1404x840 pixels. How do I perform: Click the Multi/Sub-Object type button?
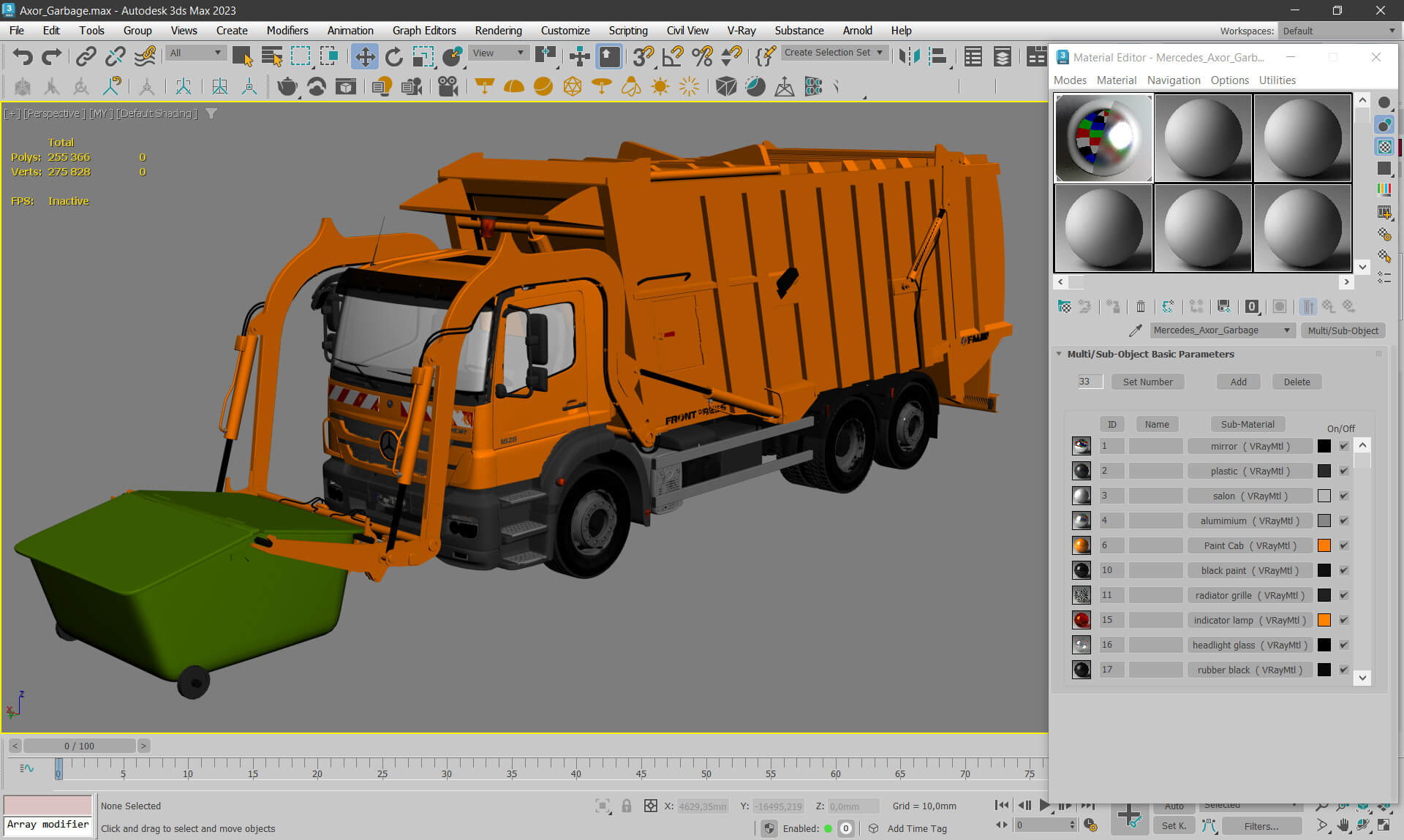[1343, 330]
